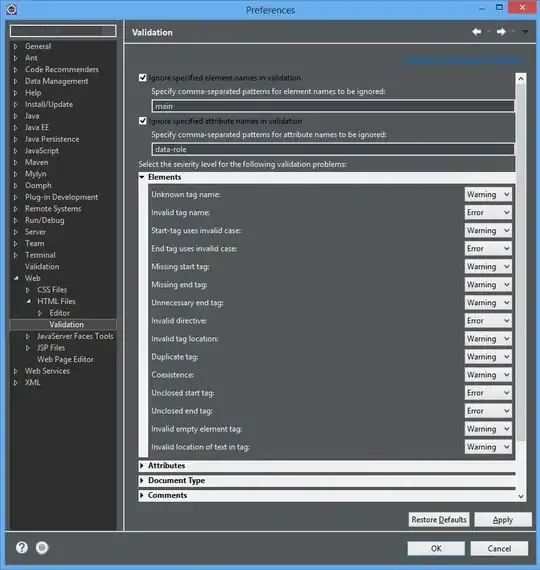Open Invalid tag name severity dropdown
This screenshot has height=570, width=540.
click(x=488, y=212)
